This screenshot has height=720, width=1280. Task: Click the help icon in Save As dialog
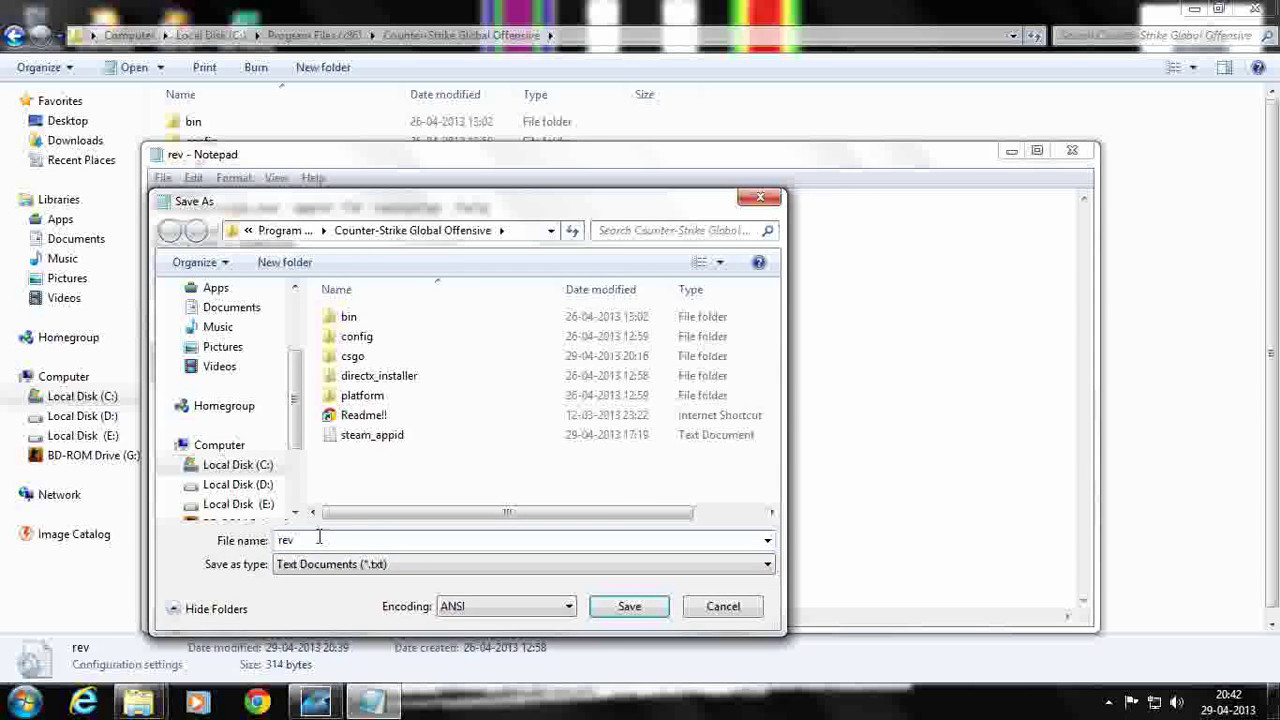pos(759,262)
